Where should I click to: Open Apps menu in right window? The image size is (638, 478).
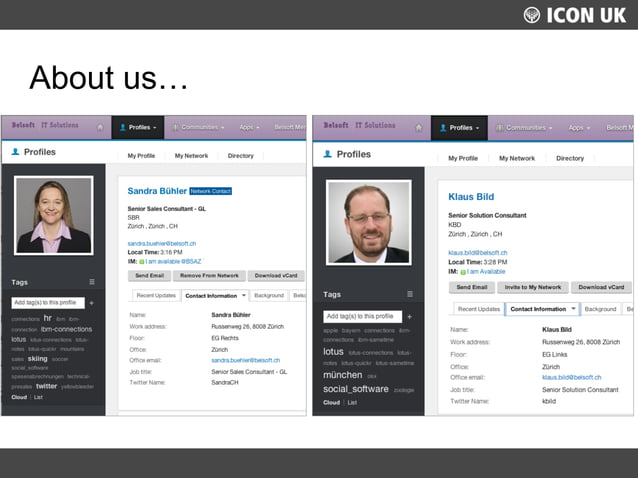pos(579,128)
